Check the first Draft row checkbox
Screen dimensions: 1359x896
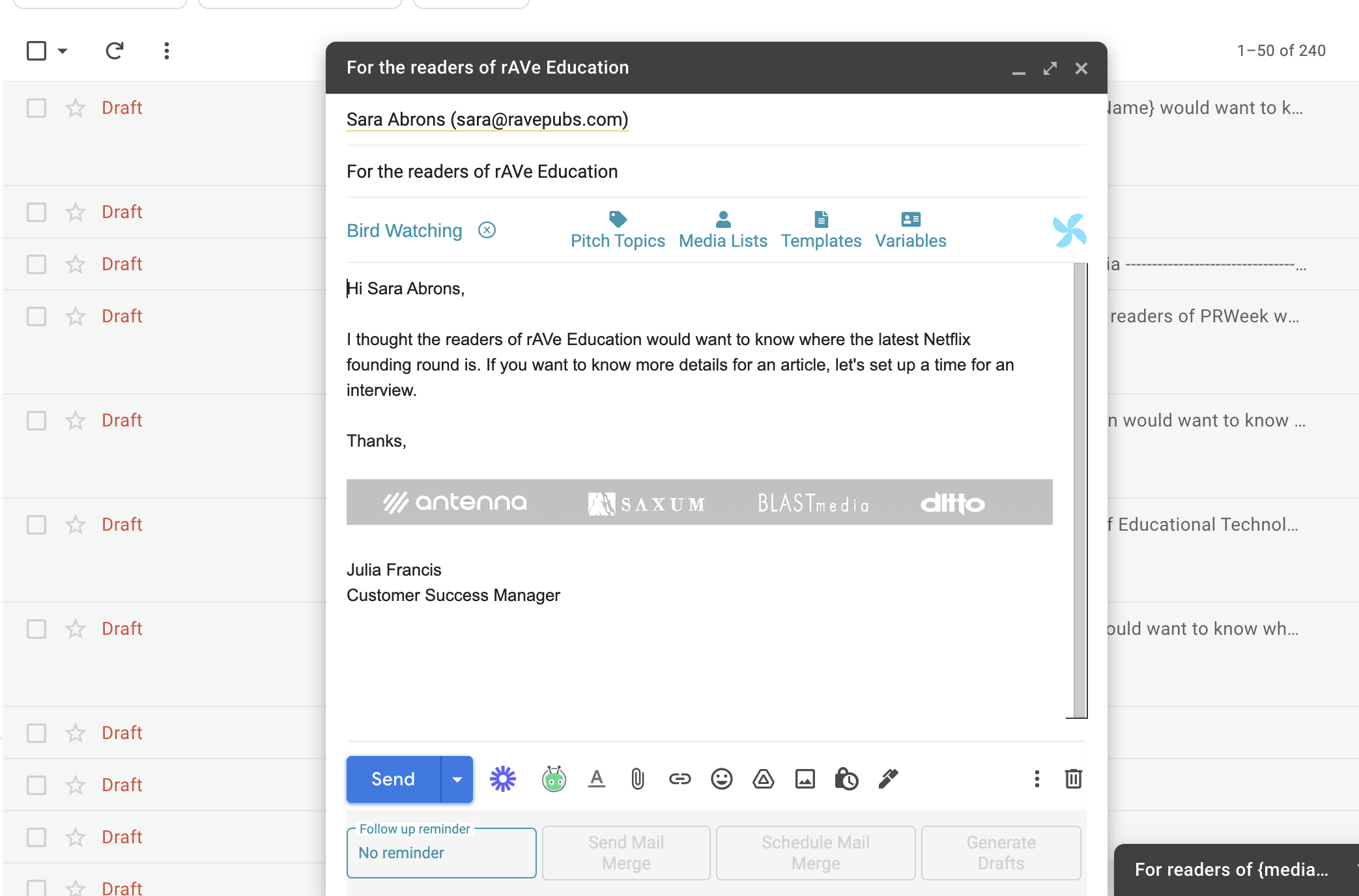point(36,108)
